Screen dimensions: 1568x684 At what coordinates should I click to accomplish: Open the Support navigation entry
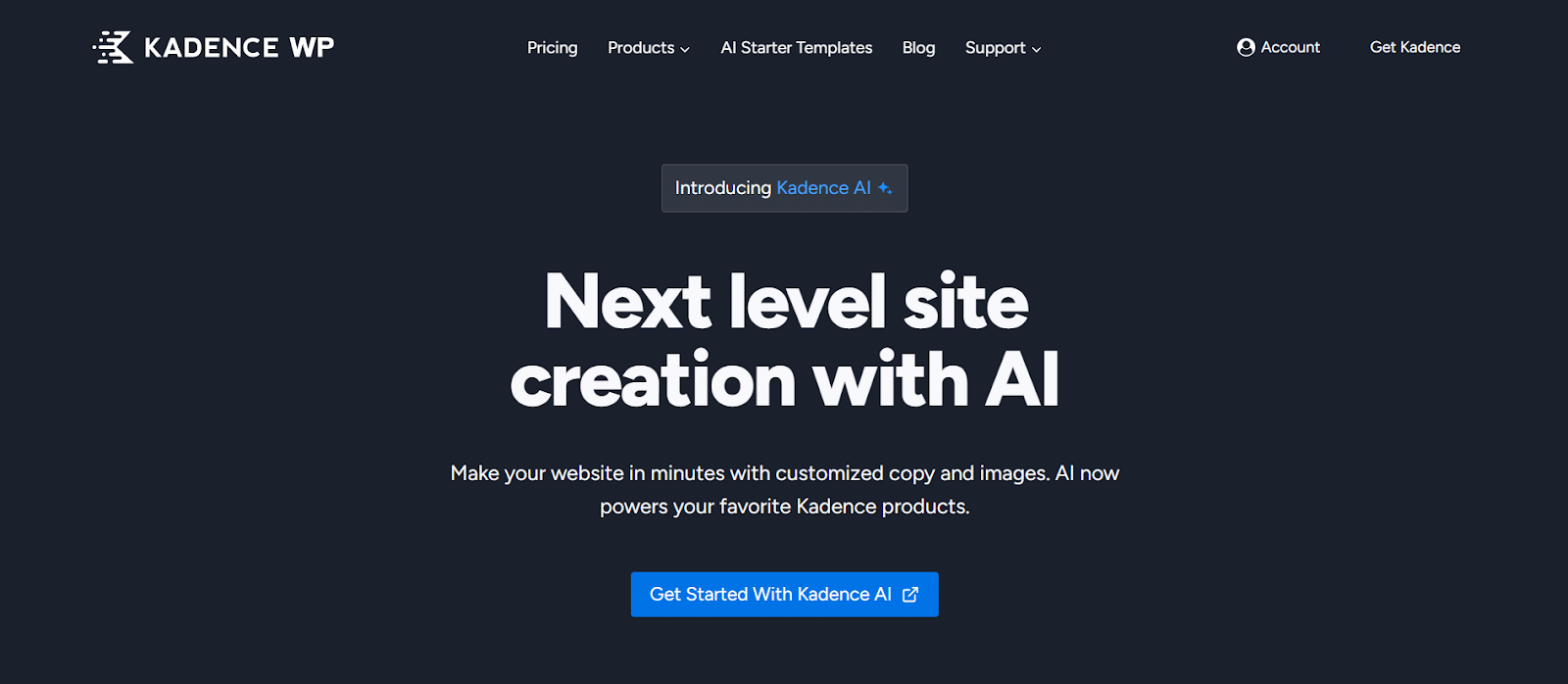995,47
